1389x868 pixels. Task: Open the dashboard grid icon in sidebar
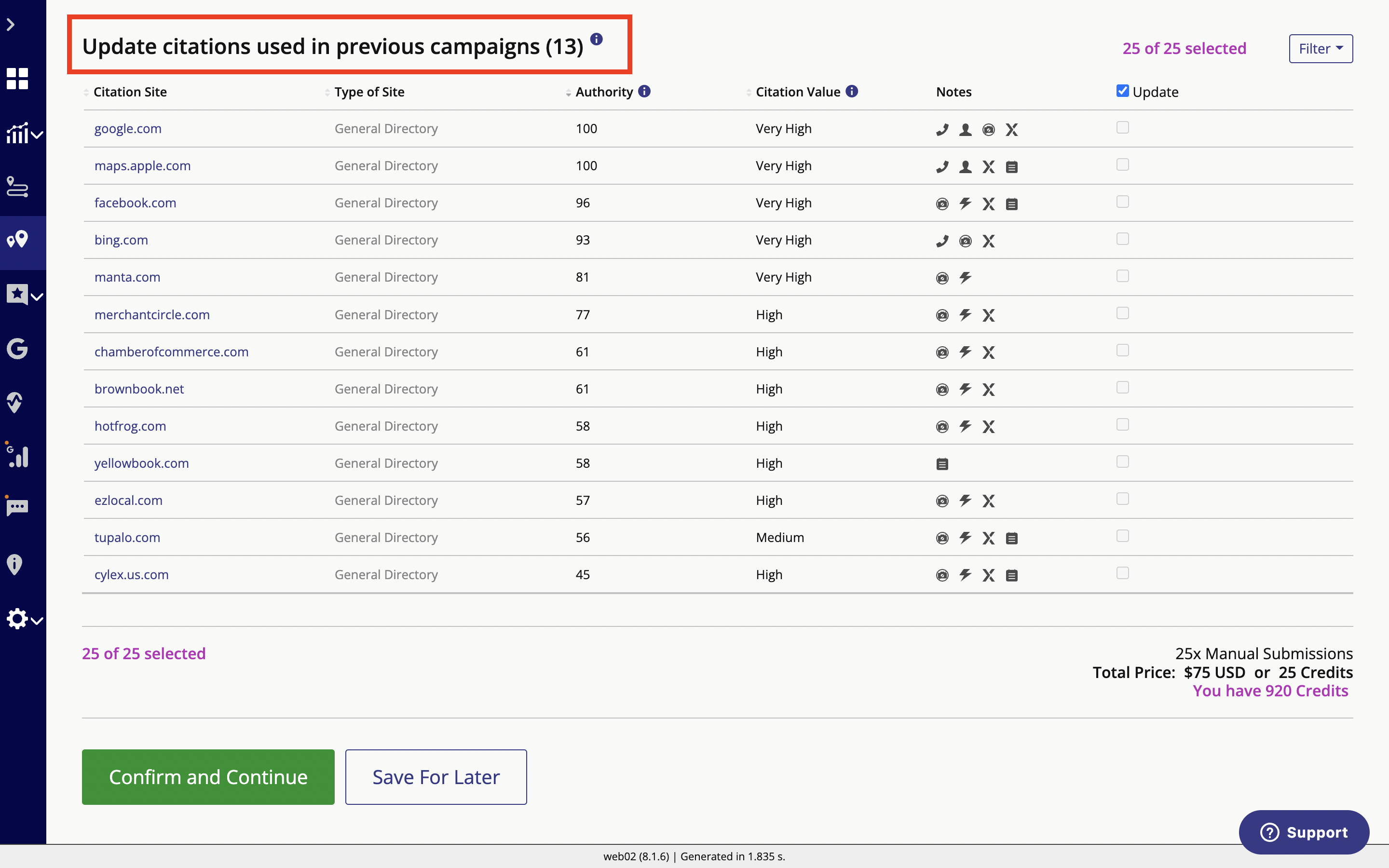17,79
